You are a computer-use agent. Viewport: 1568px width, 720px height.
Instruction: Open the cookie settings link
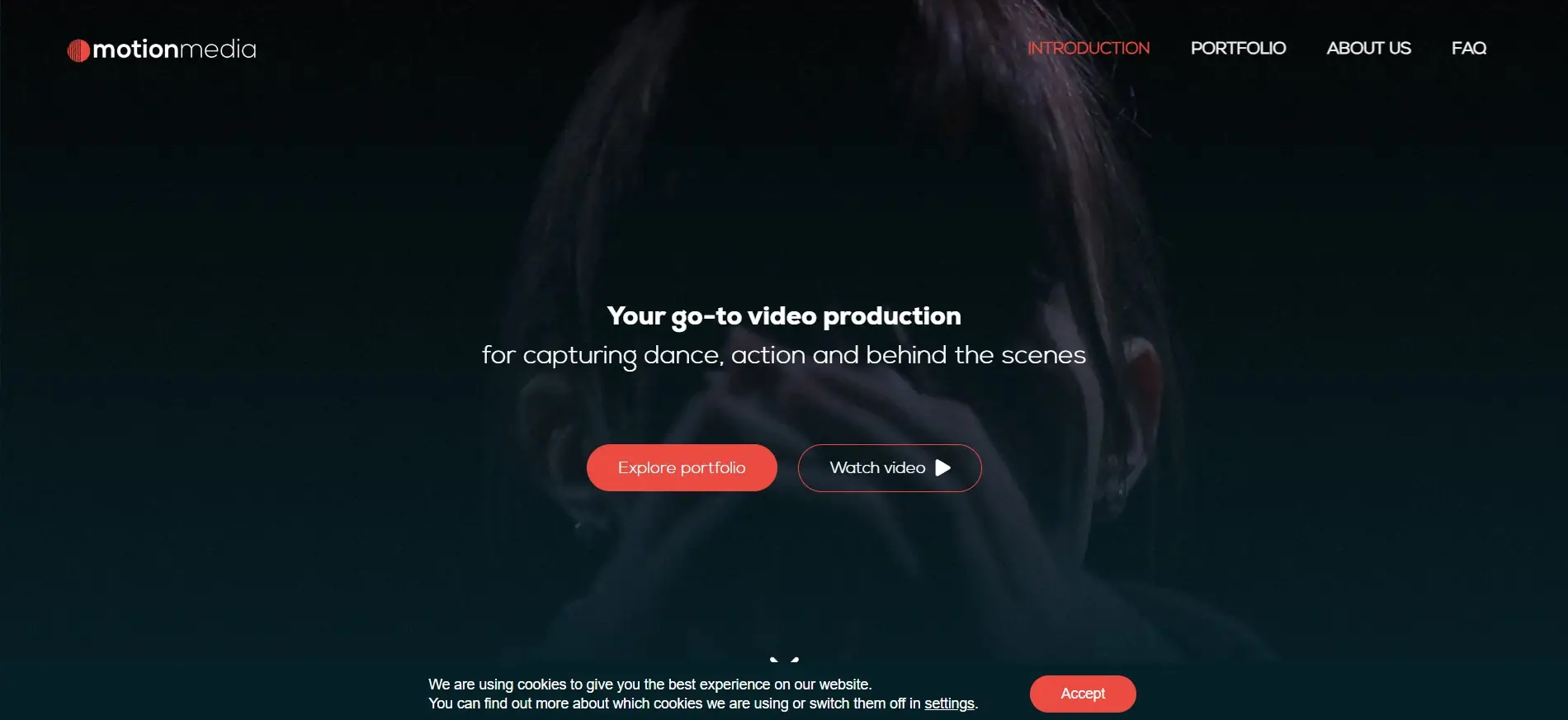tap(949, 703)
